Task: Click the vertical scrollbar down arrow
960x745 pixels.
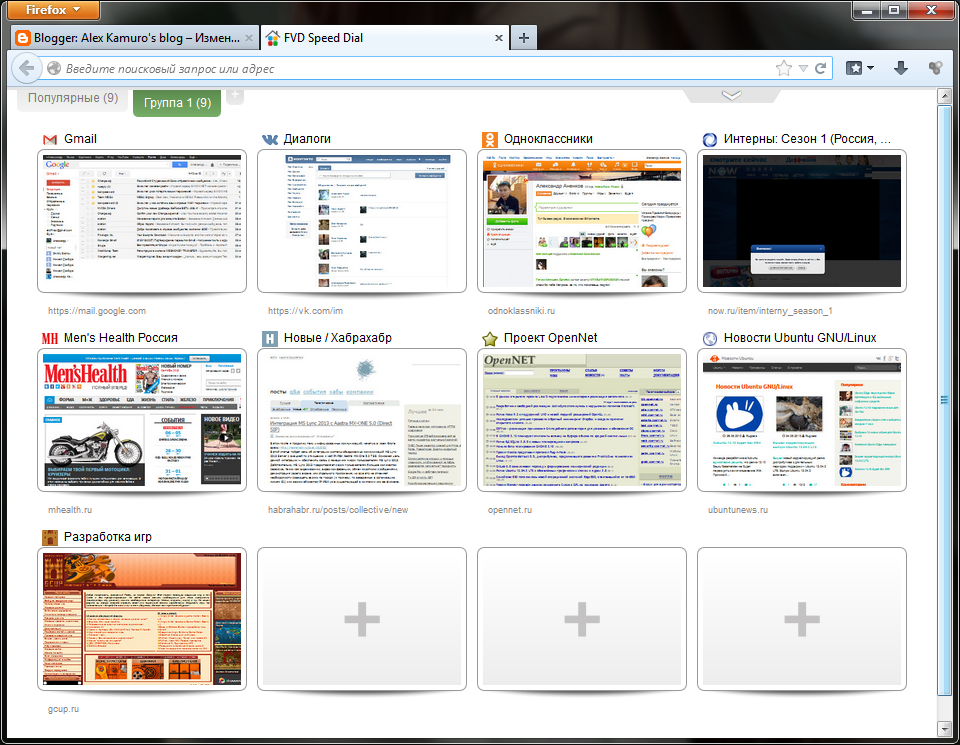Action: click(944, 728)
